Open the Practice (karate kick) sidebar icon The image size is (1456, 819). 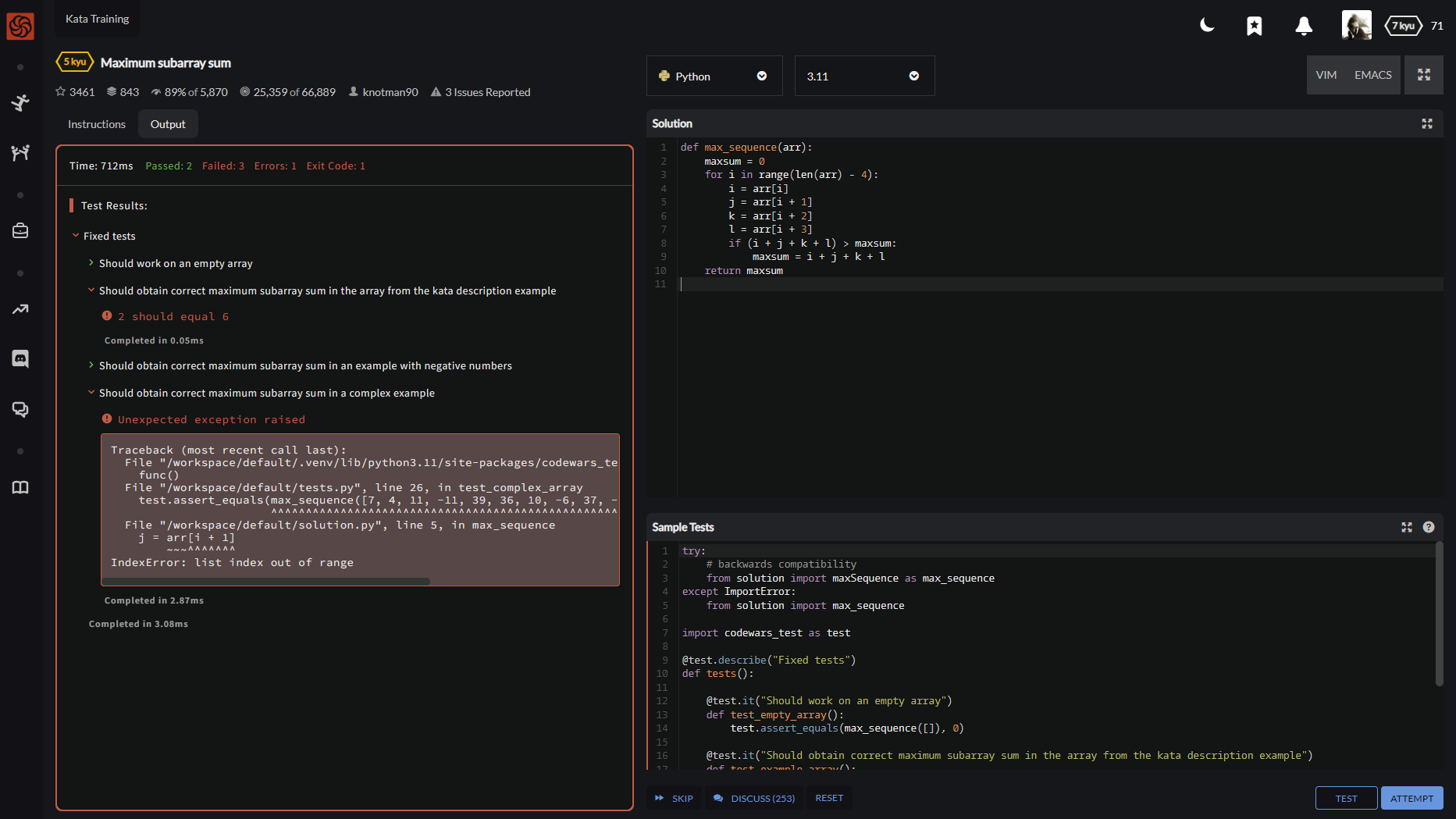pyautogui.click(x=20, y=103)
